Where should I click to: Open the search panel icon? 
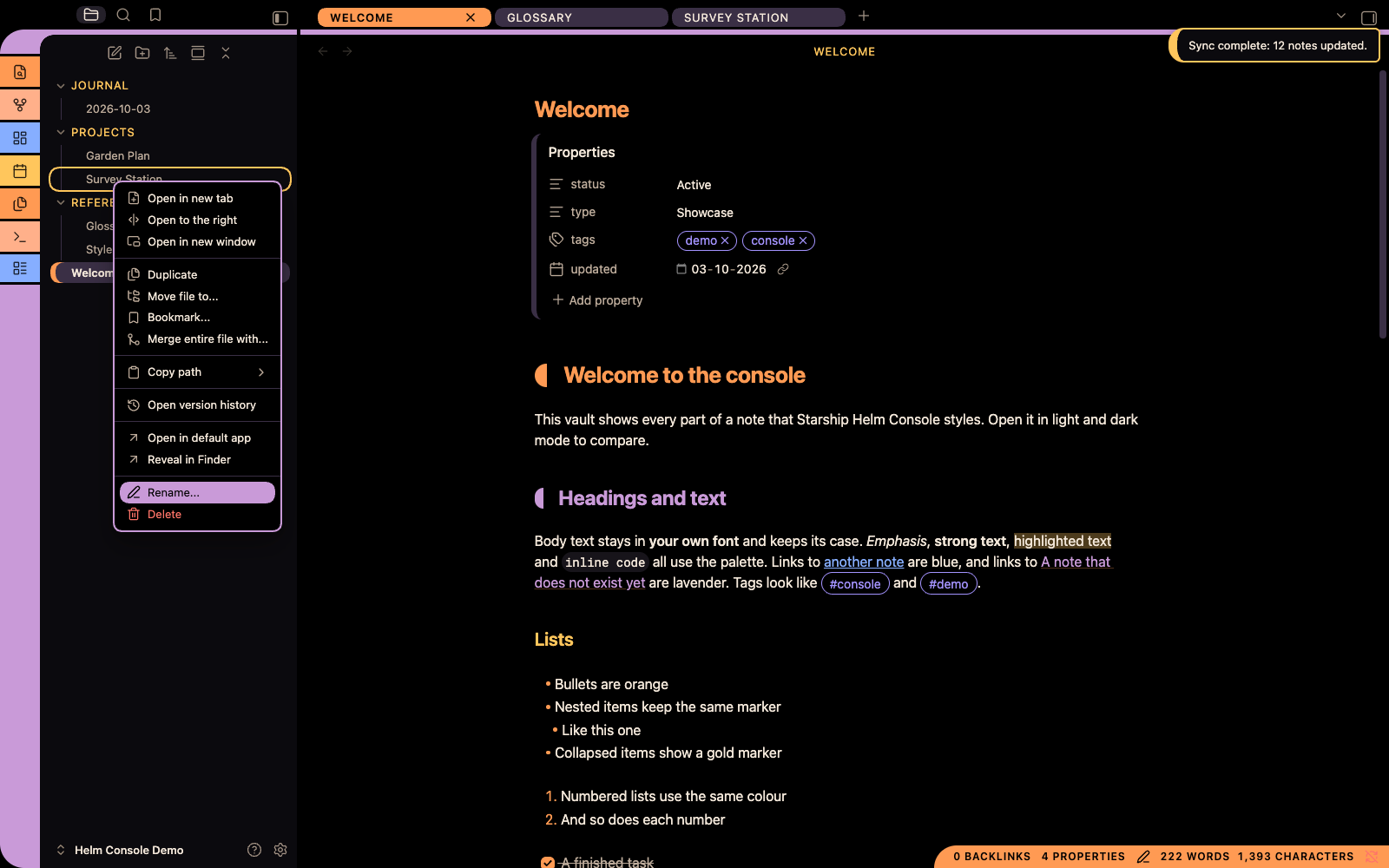(123, 15)
